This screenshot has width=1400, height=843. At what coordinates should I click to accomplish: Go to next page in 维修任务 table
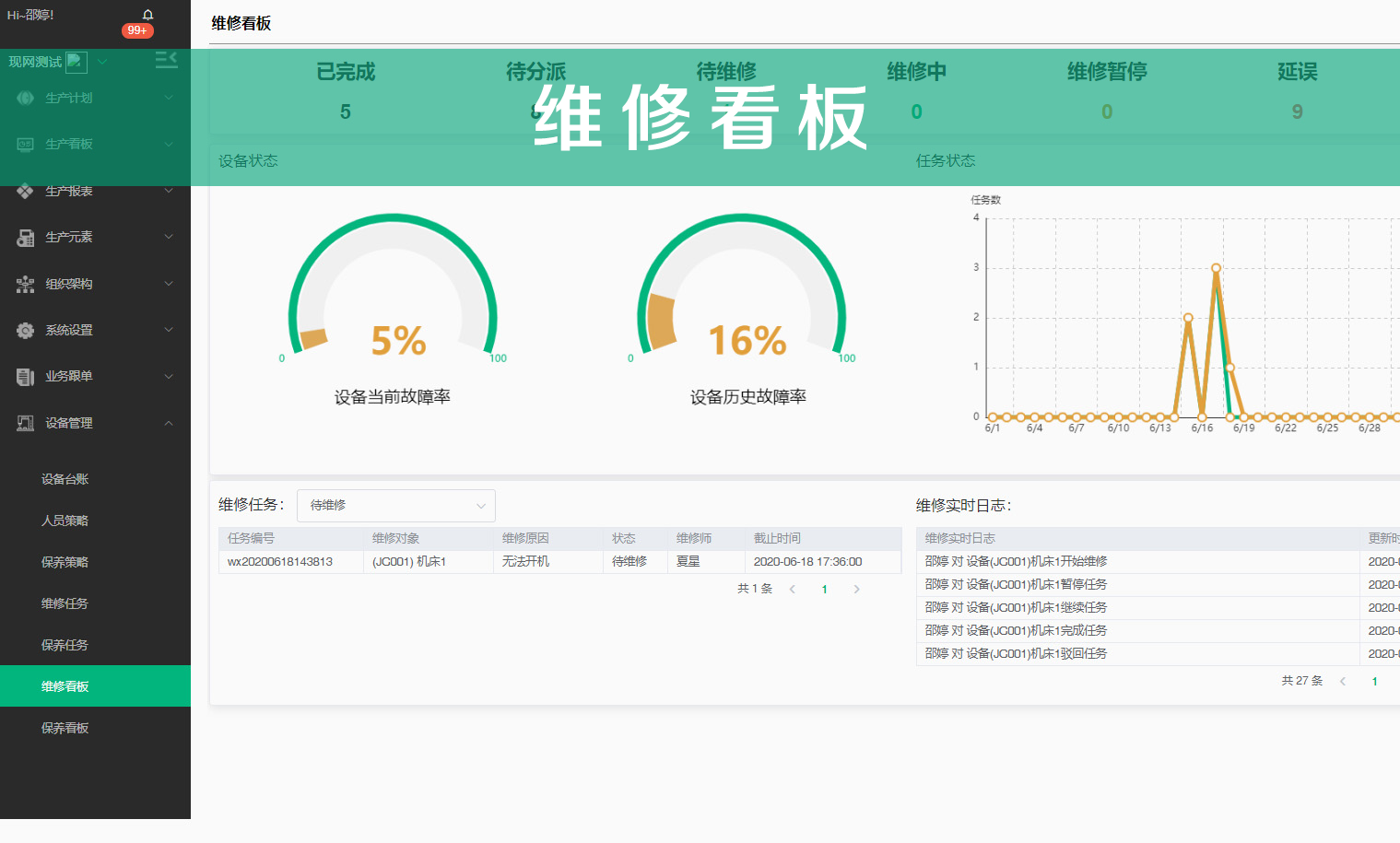[856, 590]
